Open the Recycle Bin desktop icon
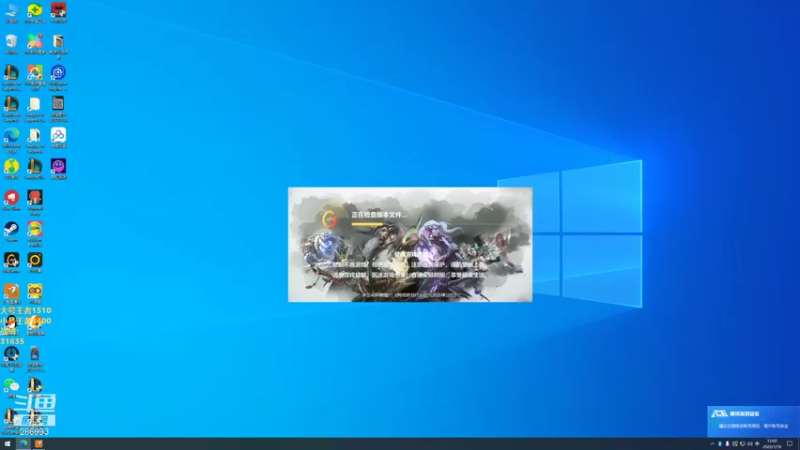The width and height of the screenshot is (800, 450). click(11, 43)
